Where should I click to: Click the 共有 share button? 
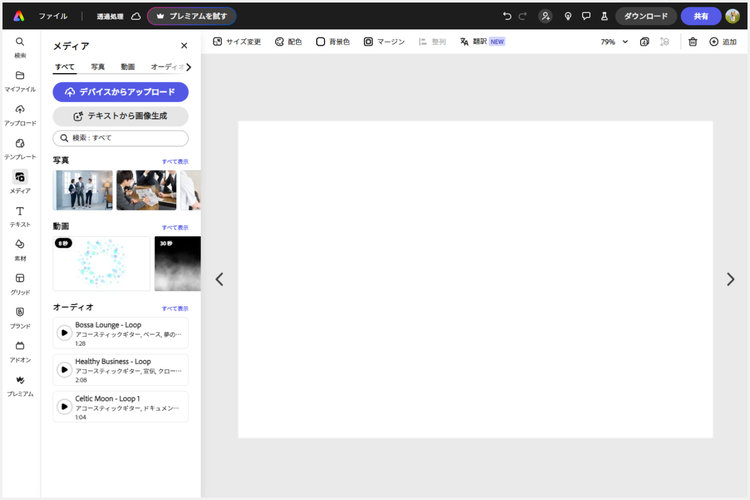click(701, 16)
